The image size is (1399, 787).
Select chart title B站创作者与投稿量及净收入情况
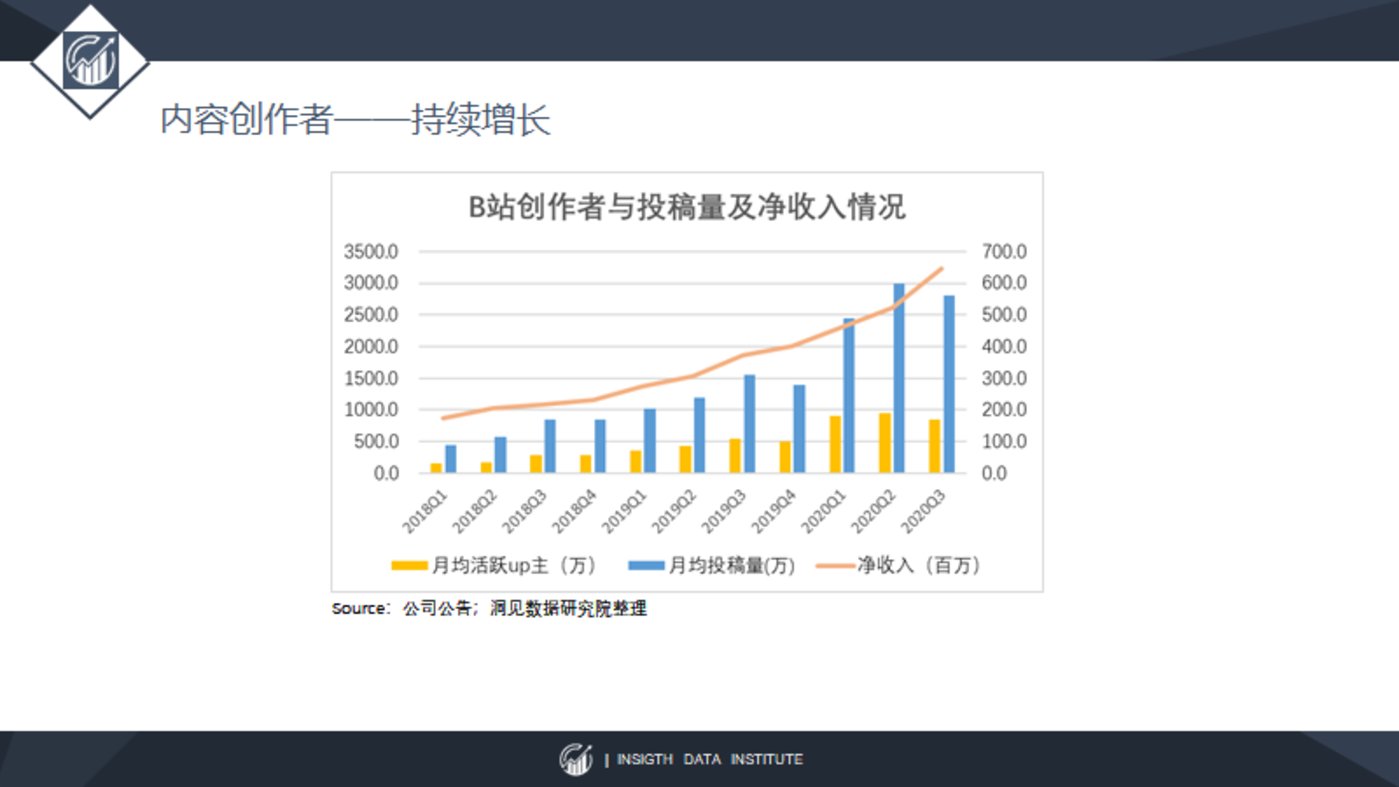[687, 207]
